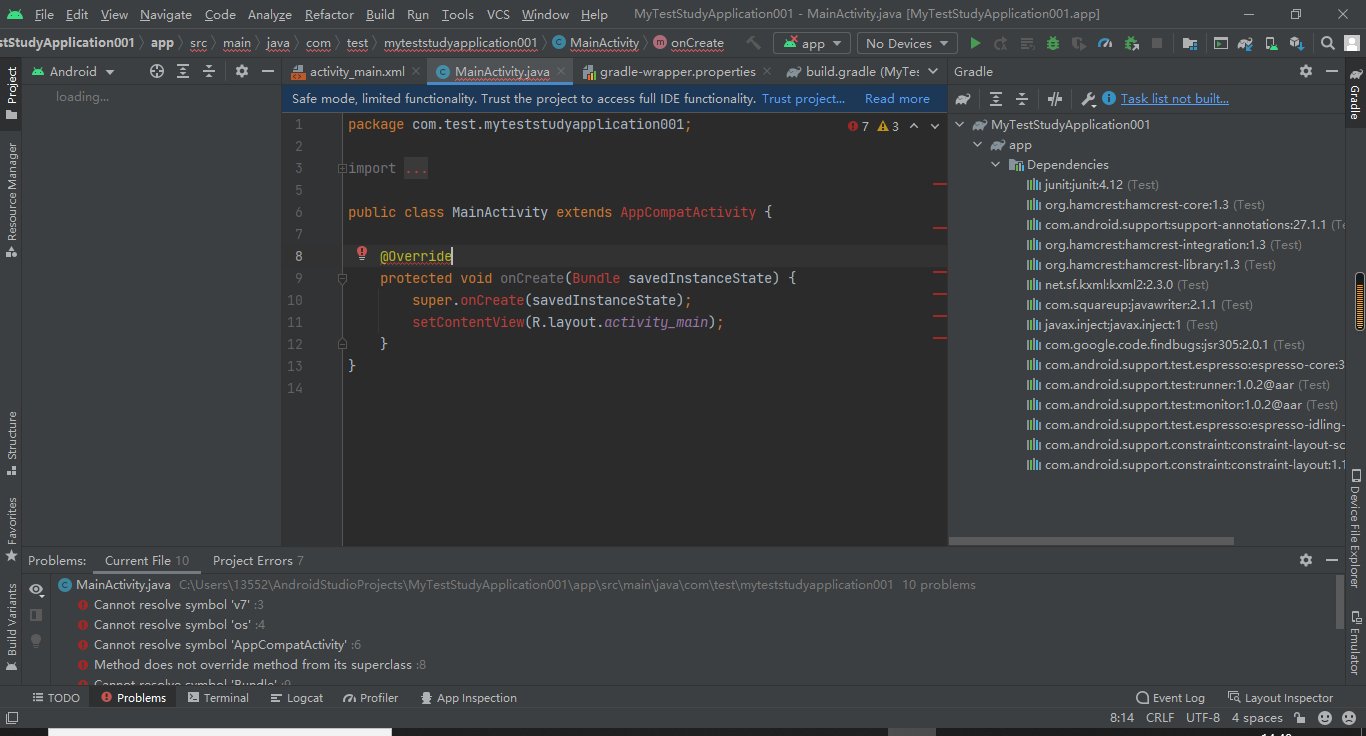Viewport: 1366px width, 736px height.
Task: Open the No Devices selector dropdown
Action: coord(906,43)
